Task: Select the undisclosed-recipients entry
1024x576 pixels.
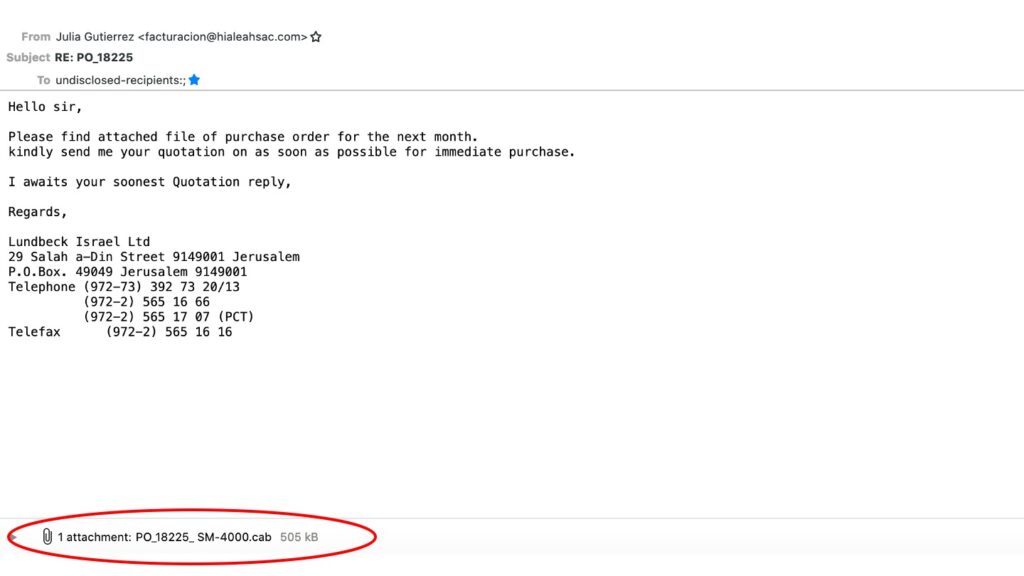Action: point(120,80)
